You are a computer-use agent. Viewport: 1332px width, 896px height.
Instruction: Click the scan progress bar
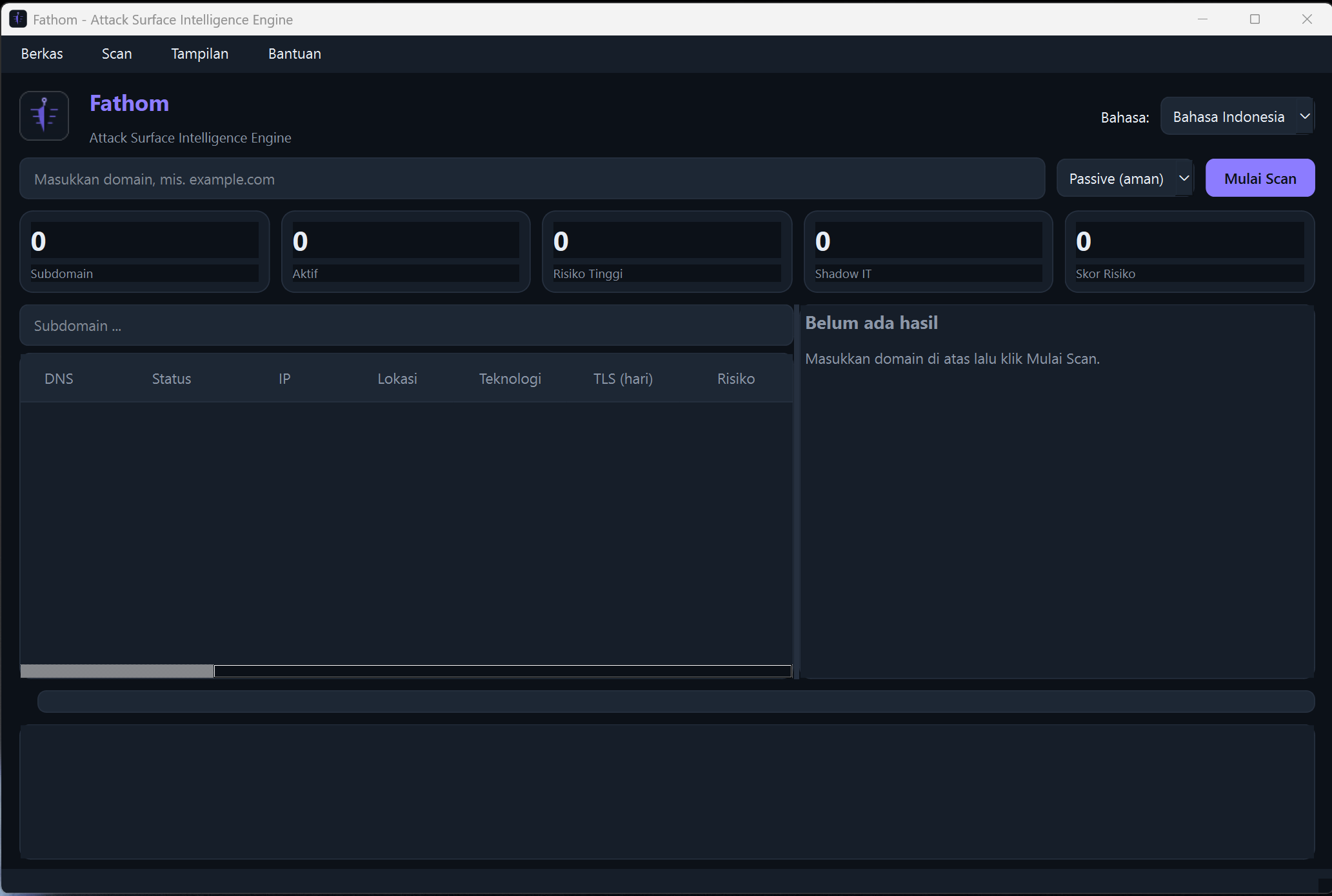coord(676,701)
